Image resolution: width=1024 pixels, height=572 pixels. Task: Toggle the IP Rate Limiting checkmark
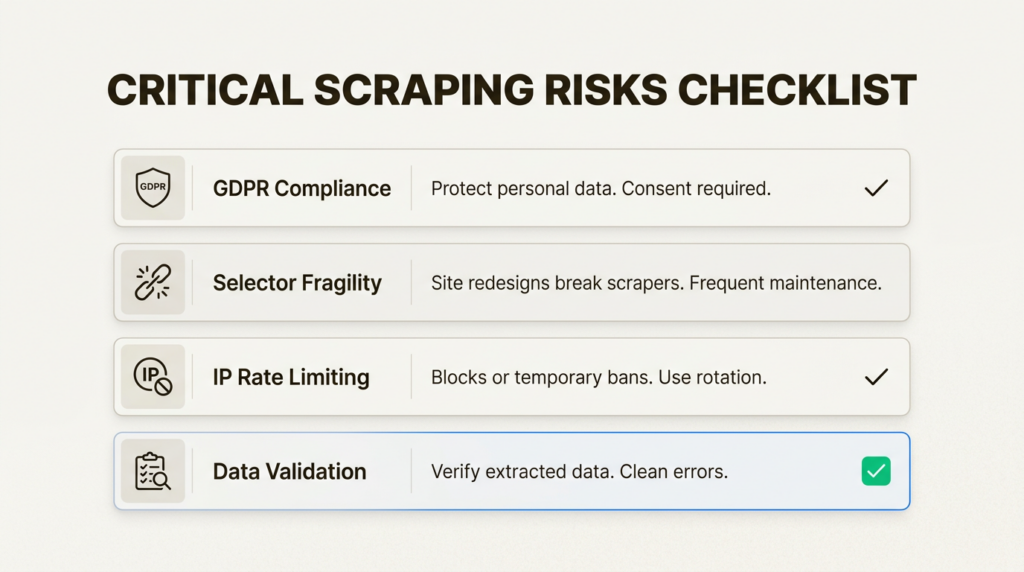pyautogui.click(x=876, y=377)
